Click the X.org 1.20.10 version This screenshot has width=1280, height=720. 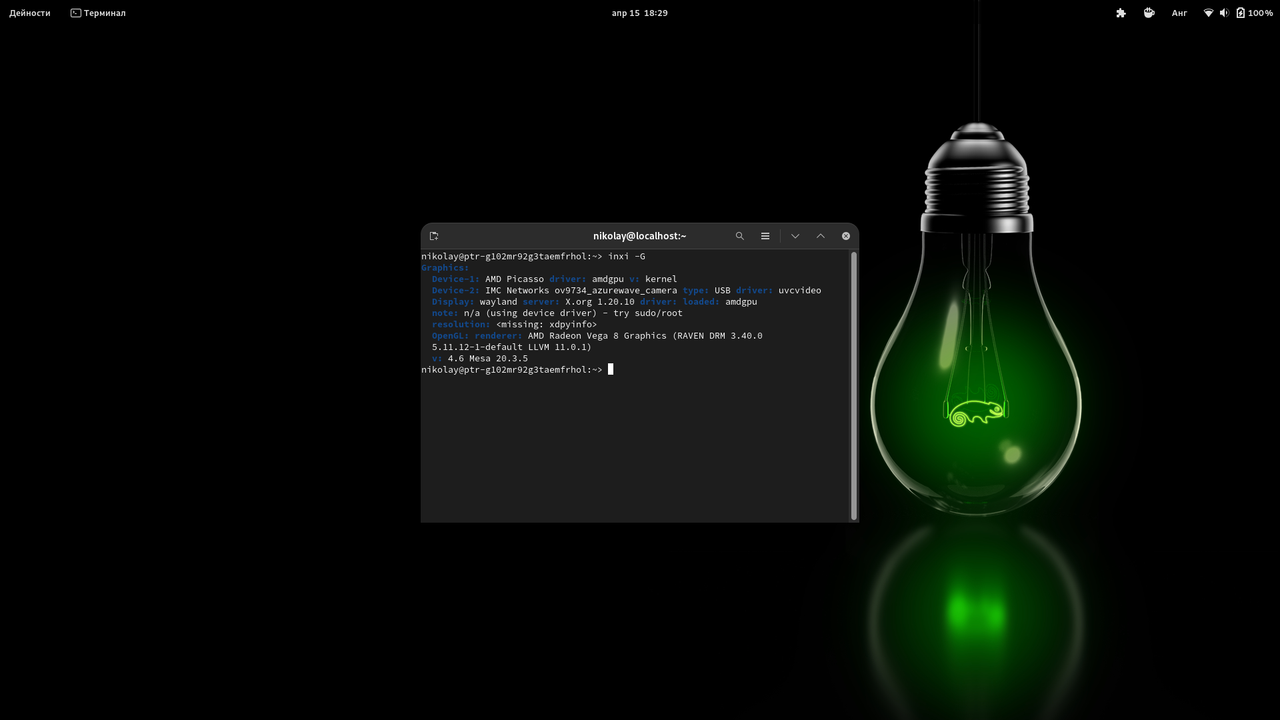coord(600,302)
